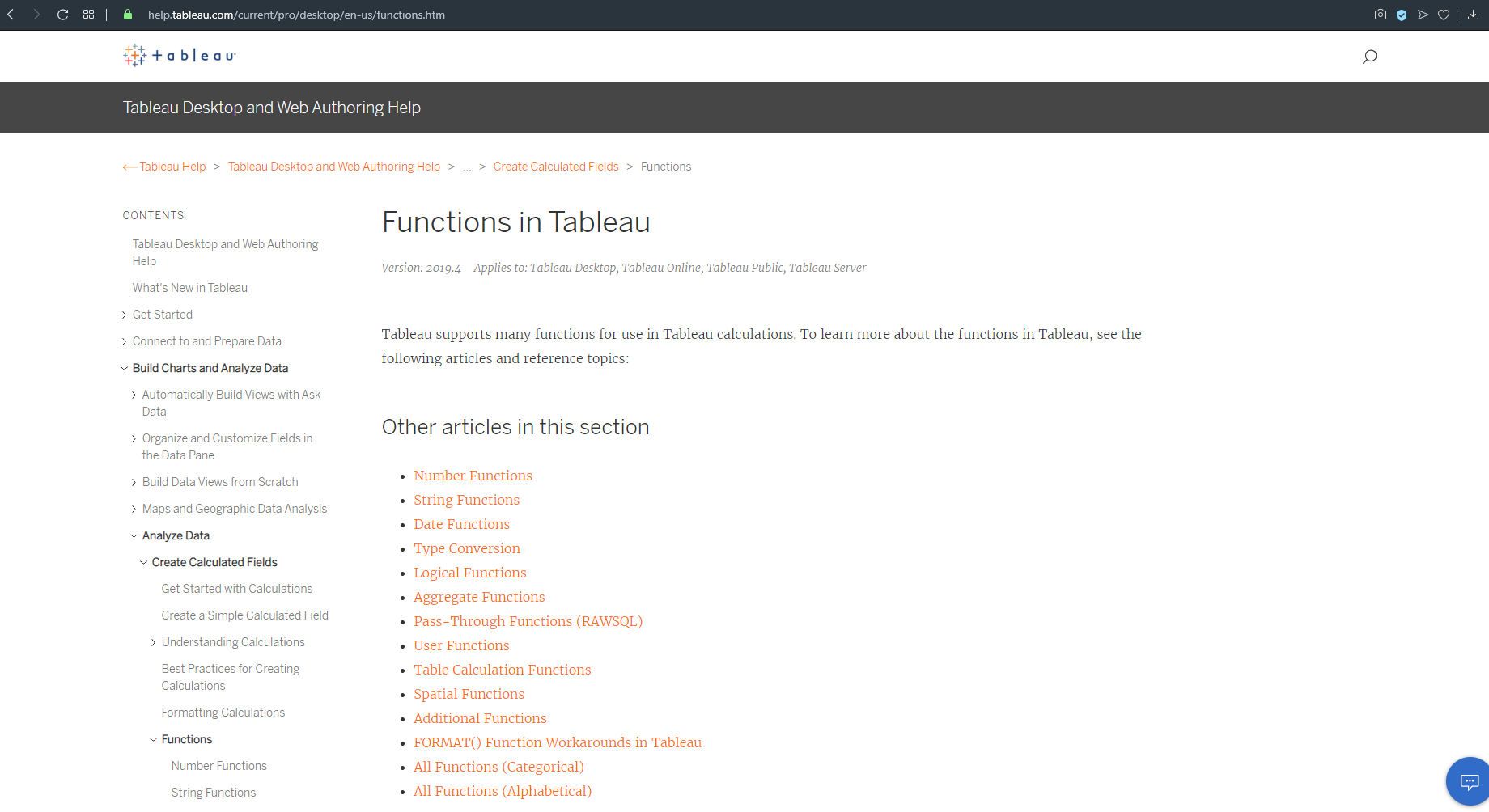Open the browser tab grid icon

(x=89, y=15)
